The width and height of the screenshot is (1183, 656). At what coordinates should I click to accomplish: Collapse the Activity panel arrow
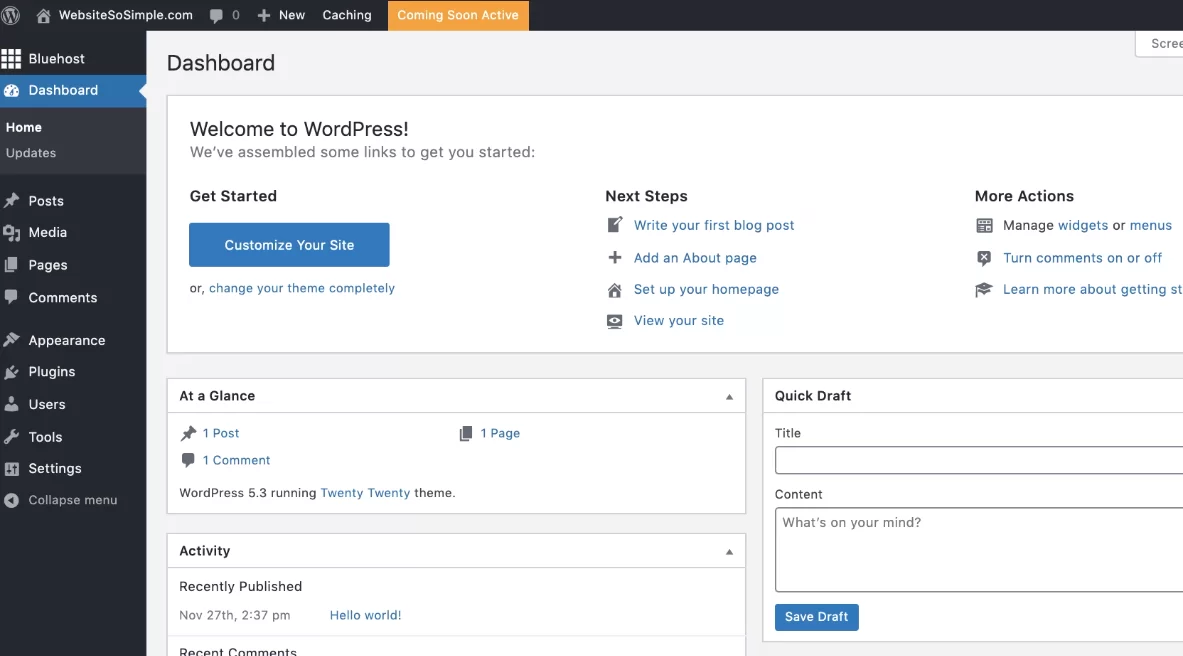click(729, 552)
